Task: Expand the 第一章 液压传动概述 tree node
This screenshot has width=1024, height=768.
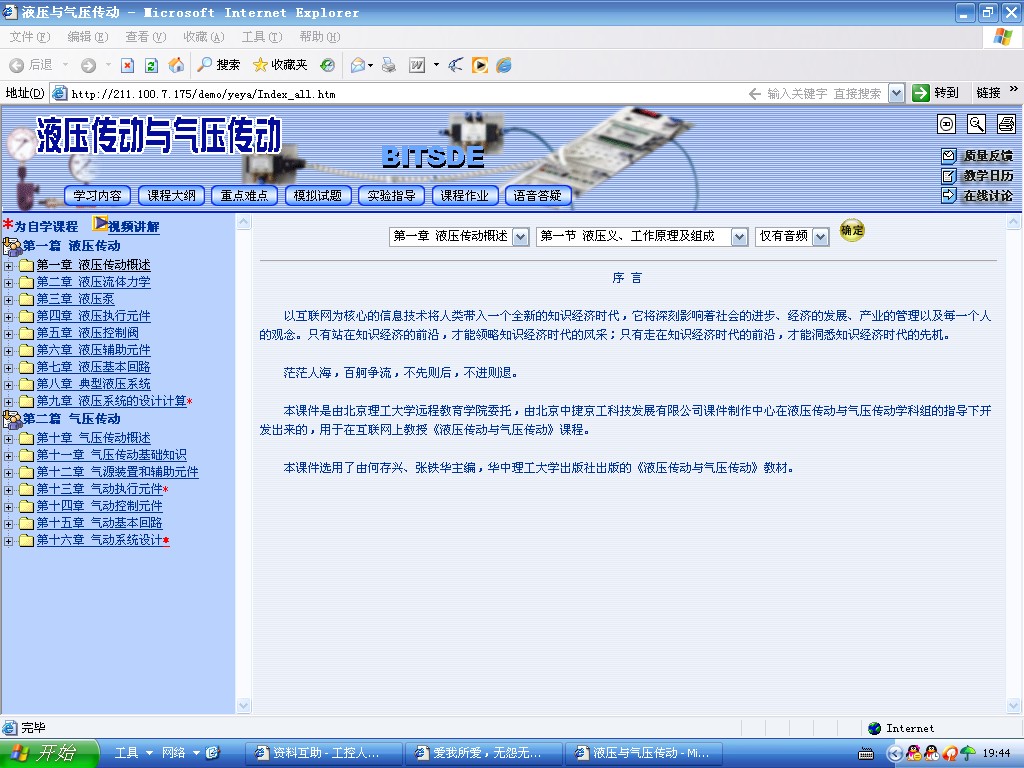Action: tap(9, 266)
